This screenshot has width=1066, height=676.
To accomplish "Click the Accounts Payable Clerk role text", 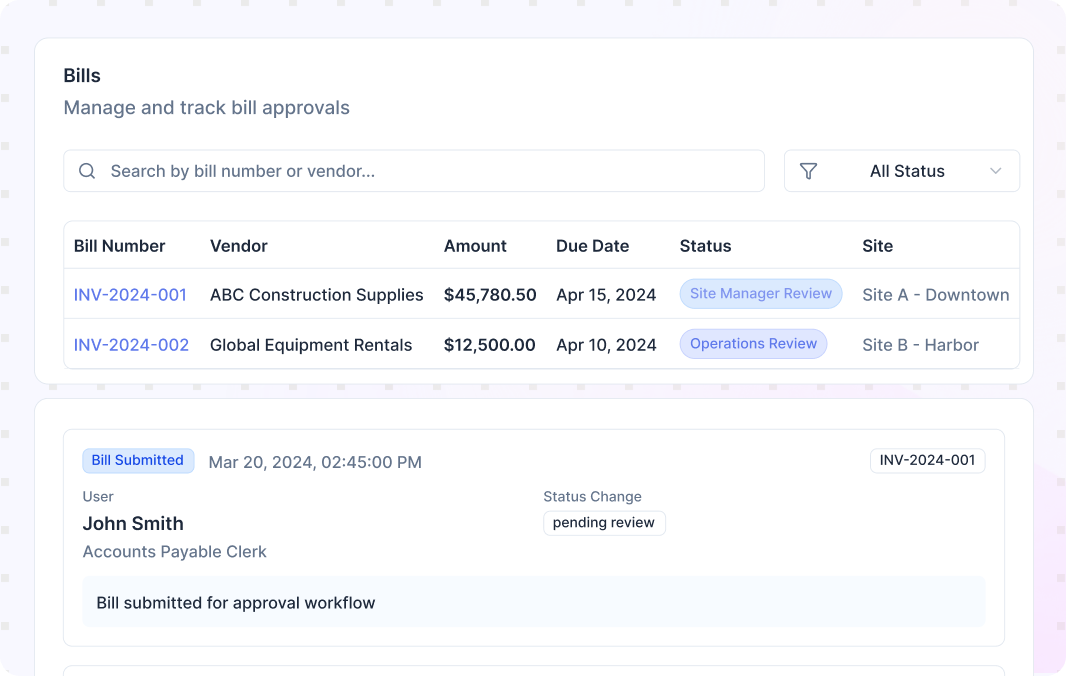I will 175,552.
